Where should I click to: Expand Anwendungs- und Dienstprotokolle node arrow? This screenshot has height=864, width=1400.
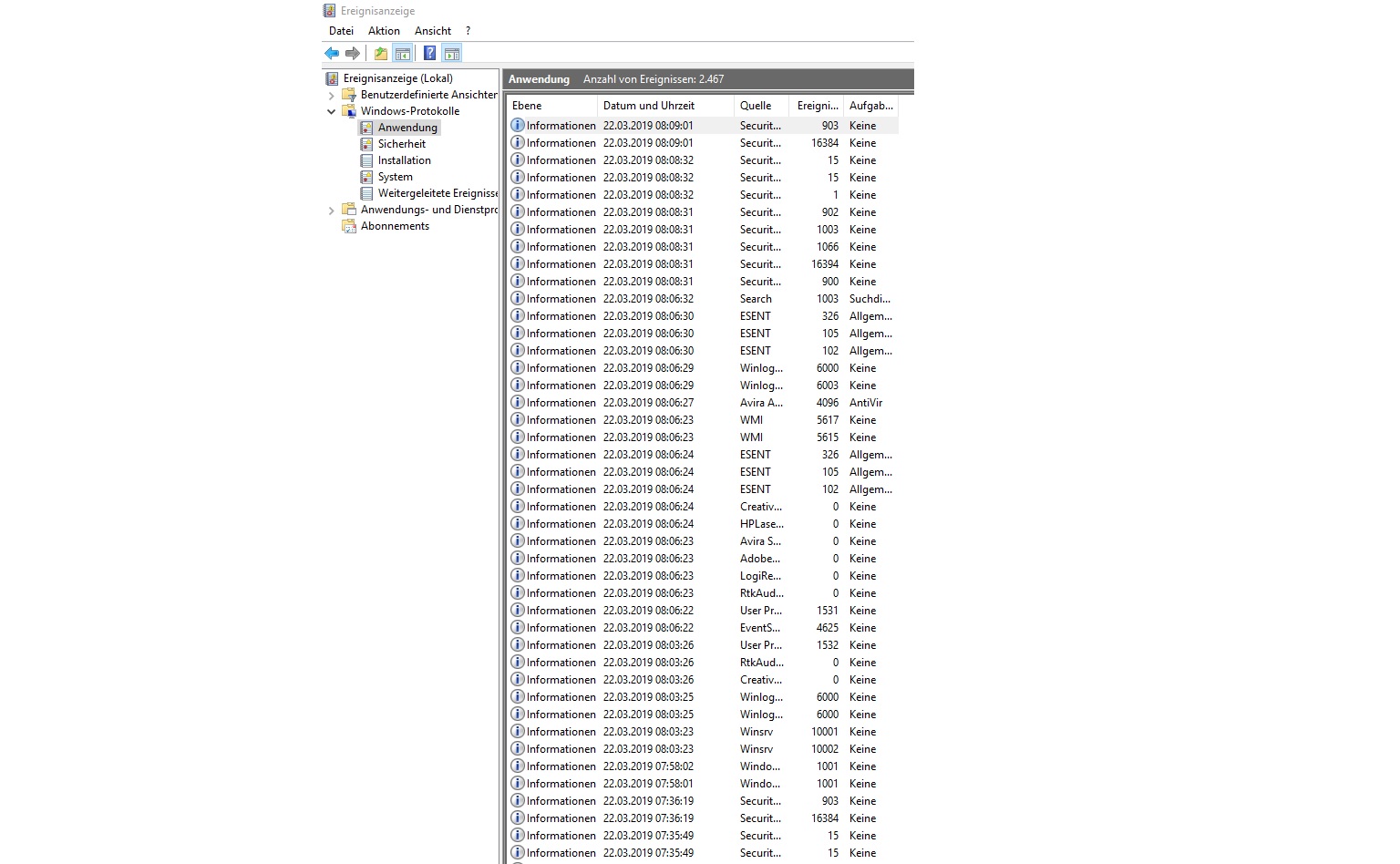tap(332, 211)
